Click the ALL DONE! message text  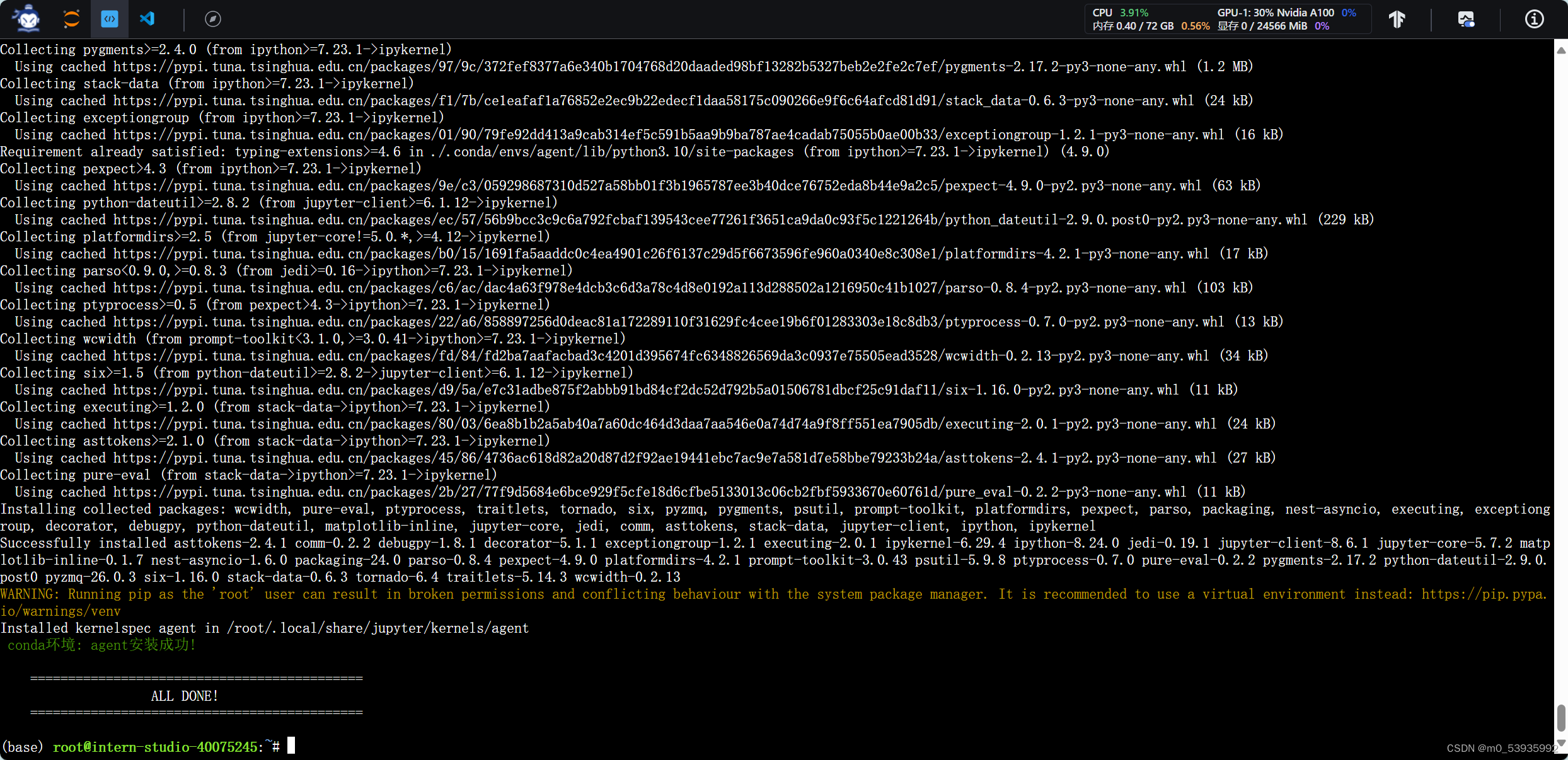pos(185,696)
